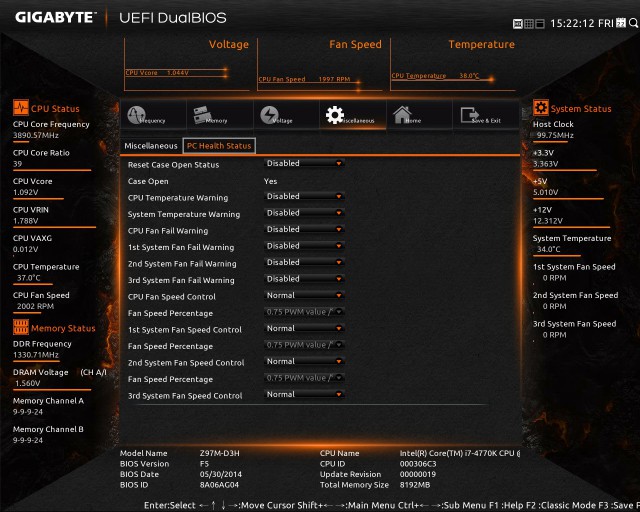
Task: Click the DDR Frequency 1330.71MHz value
Action: click(x=36, y=355)
